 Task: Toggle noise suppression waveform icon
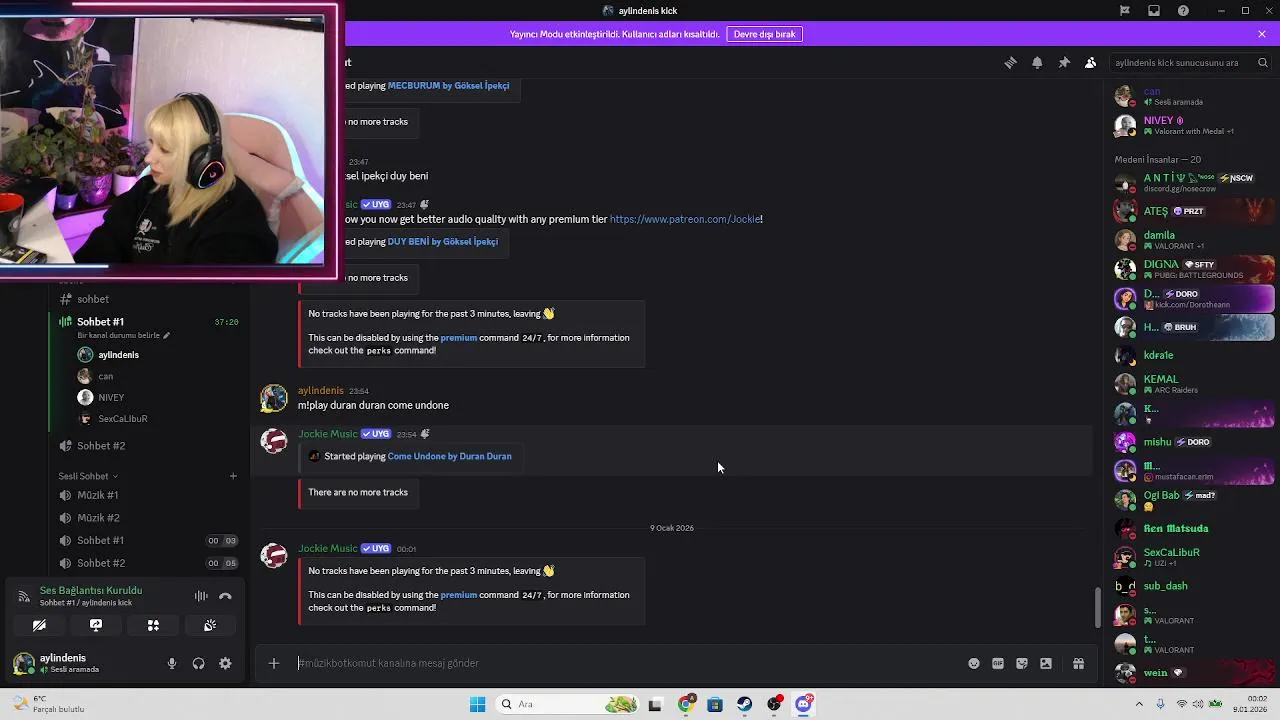click(x=201, y=596)
